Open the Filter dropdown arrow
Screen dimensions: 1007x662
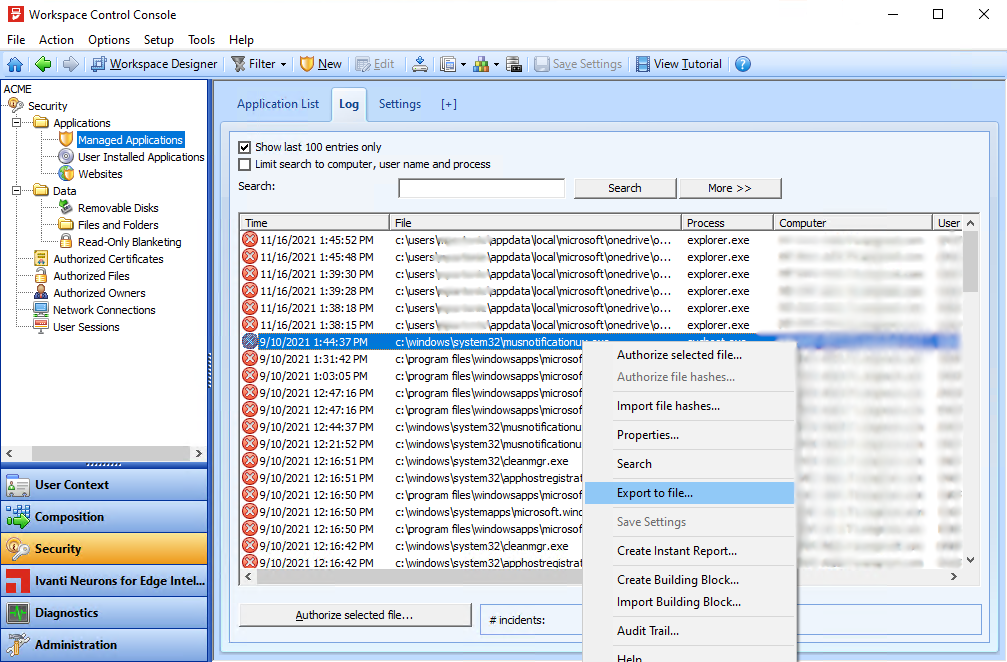click(283, 64)
